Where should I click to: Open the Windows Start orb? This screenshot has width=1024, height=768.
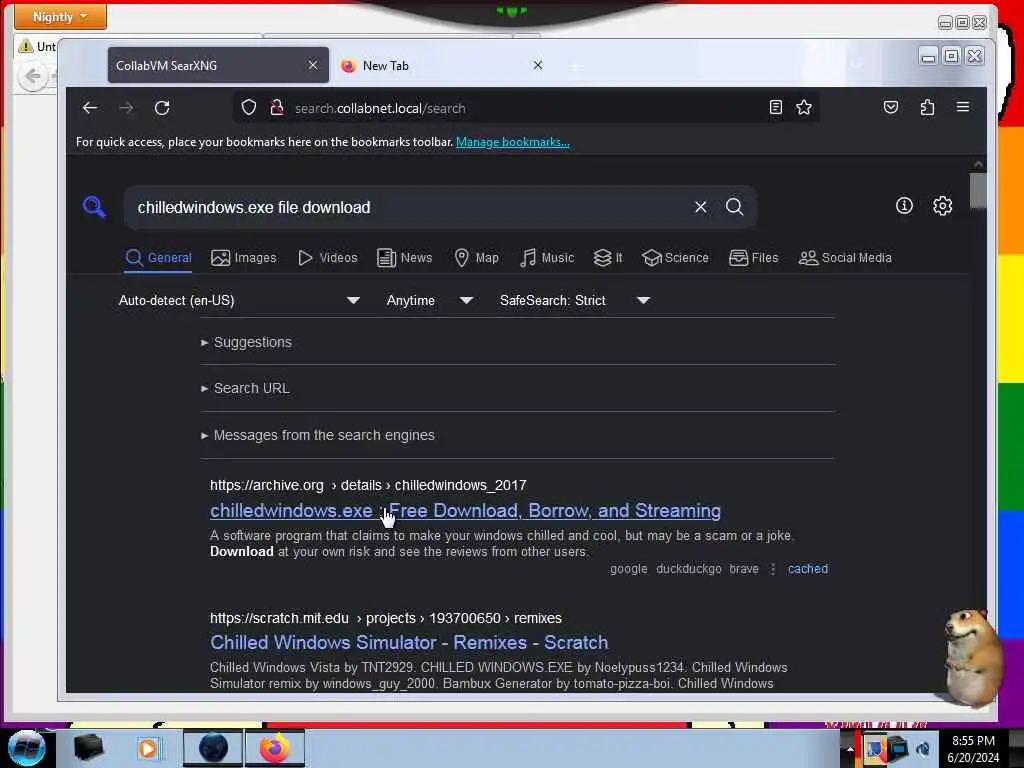(x=26, y=748)
